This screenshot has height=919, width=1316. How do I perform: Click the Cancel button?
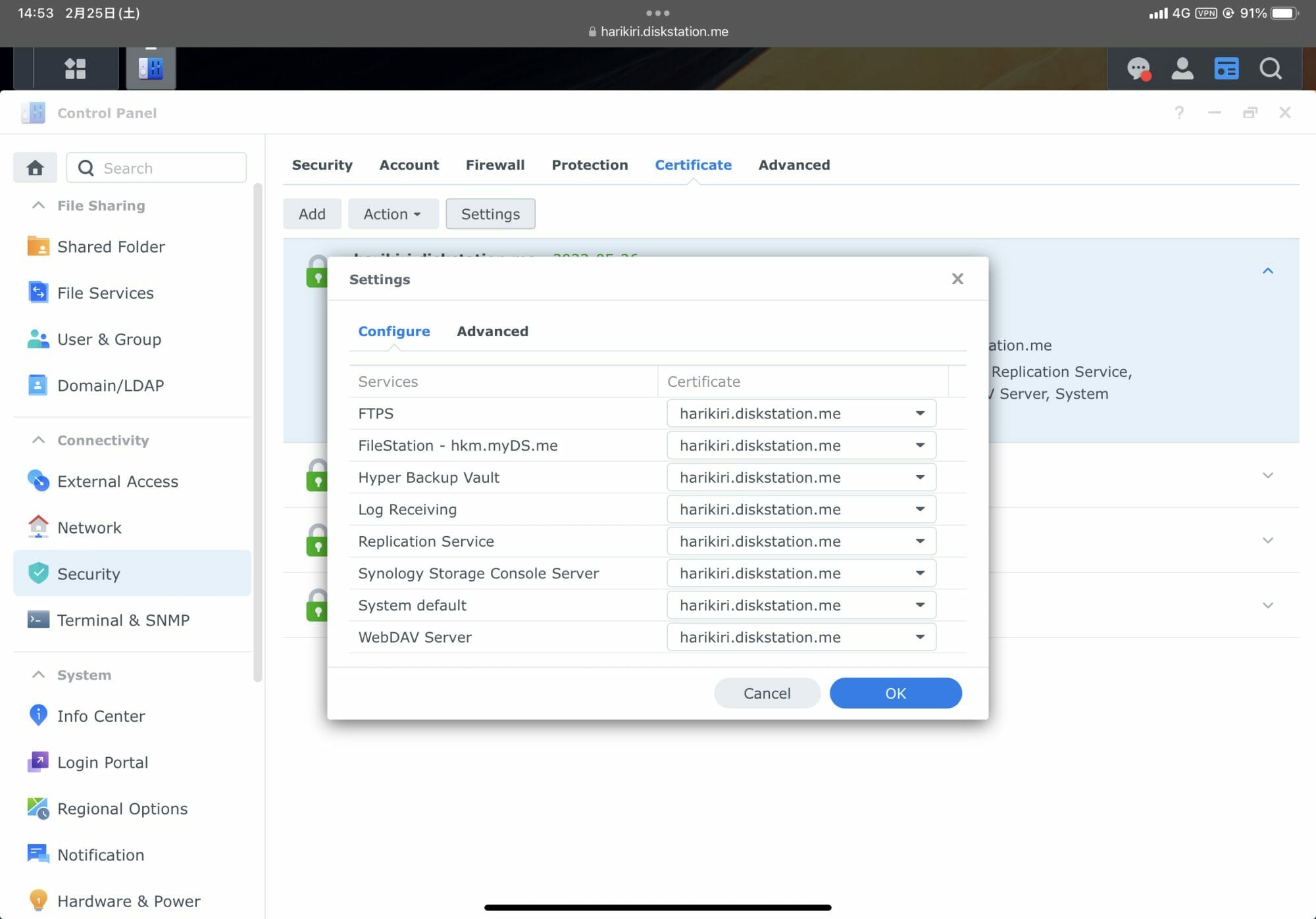(x=767, y=693)
